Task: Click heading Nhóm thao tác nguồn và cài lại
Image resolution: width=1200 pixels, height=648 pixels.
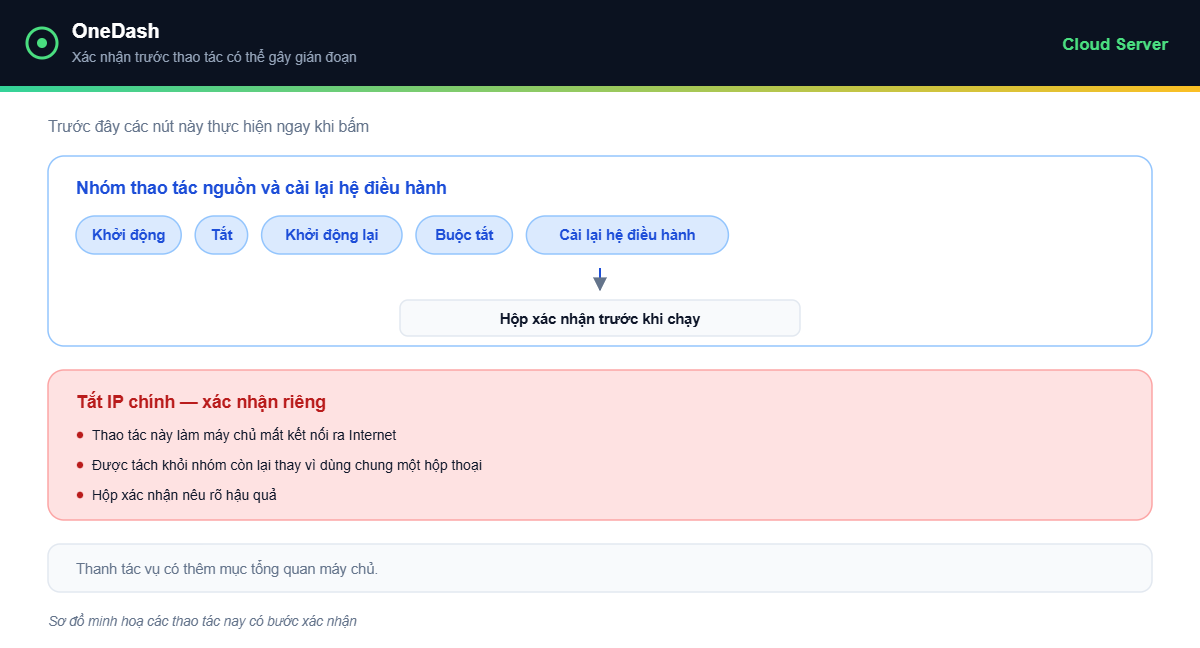Action: coord(261,188)
